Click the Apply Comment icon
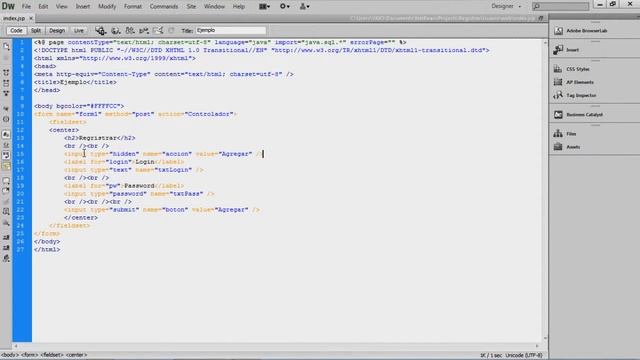Image resolution: width=640 pixels, height=360 pixels. point(6,180)
